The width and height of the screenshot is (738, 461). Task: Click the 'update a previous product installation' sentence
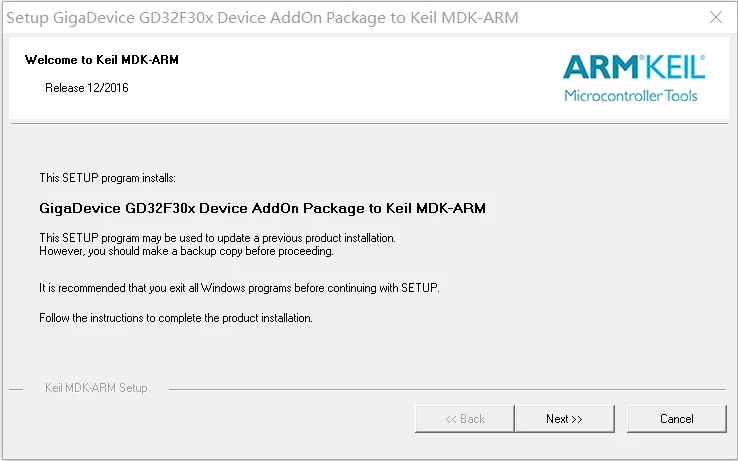(217, 238)
